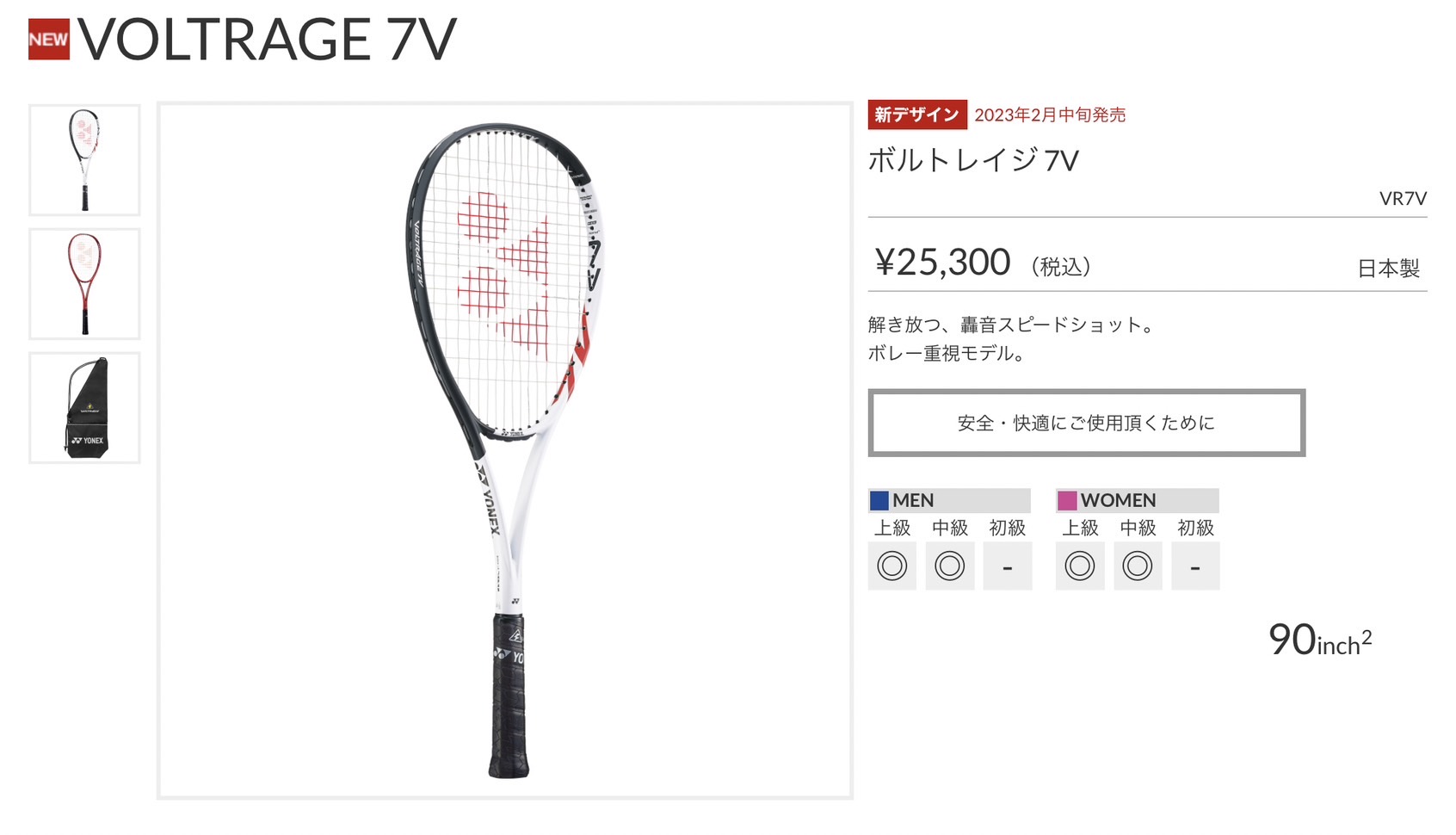Click MEN 中級 double-circle icon
This screenshot has height=835, width=1456.
pyautogui.click(x=950, y=566)
